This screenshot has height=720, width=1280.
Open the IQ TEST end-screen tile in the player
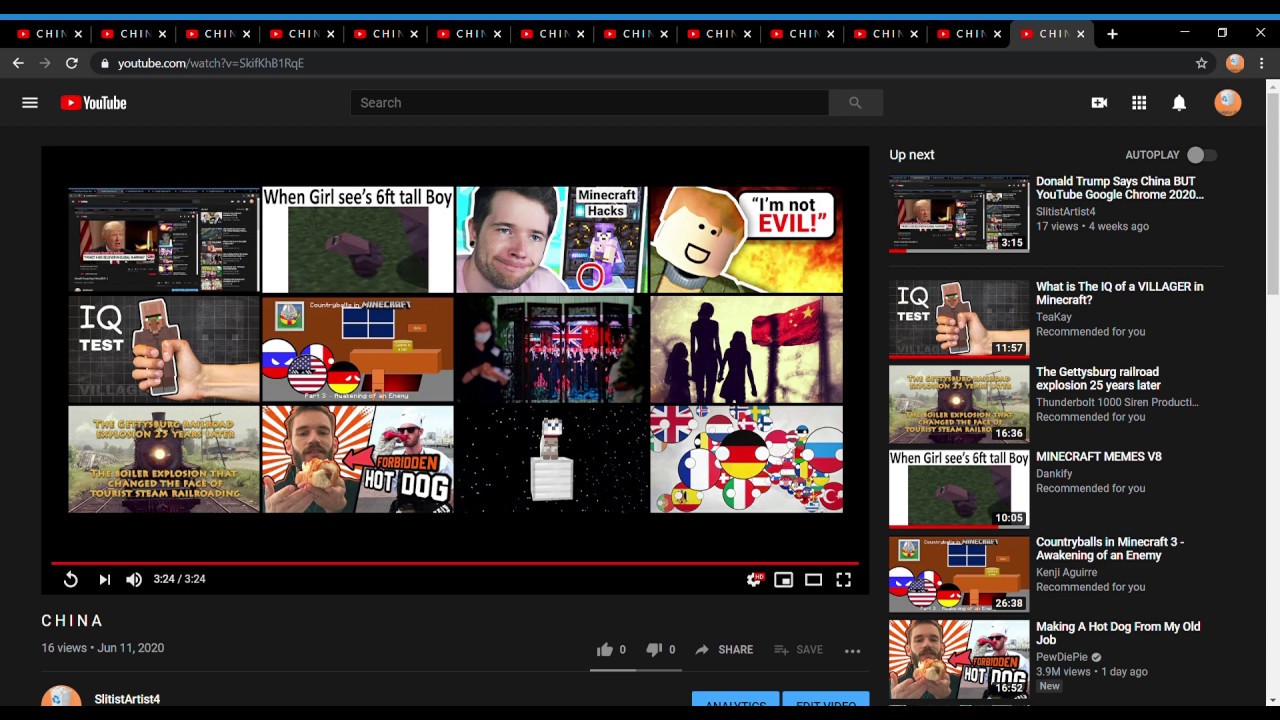click(164, 349)
